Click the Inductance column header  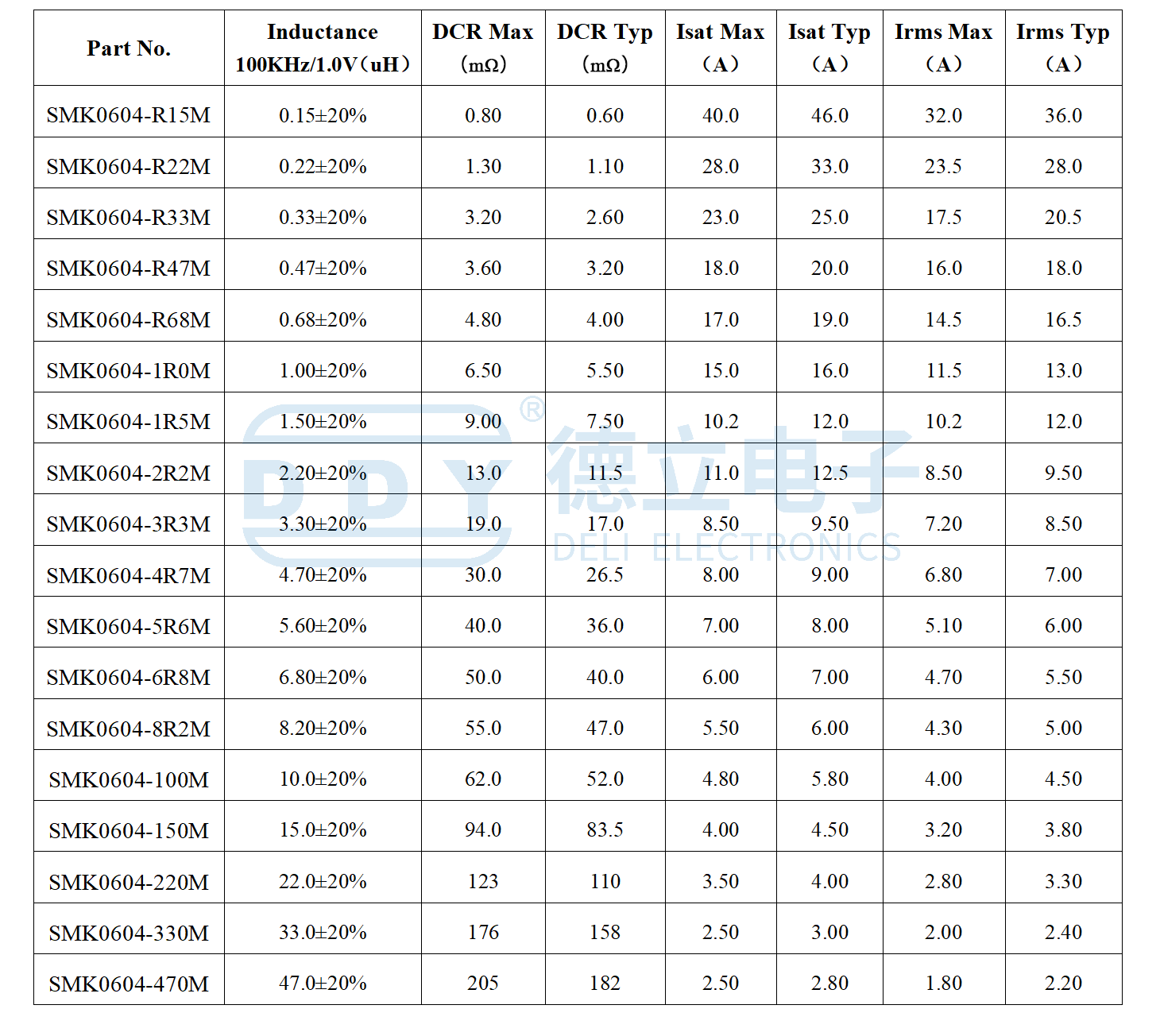[323, 48]
